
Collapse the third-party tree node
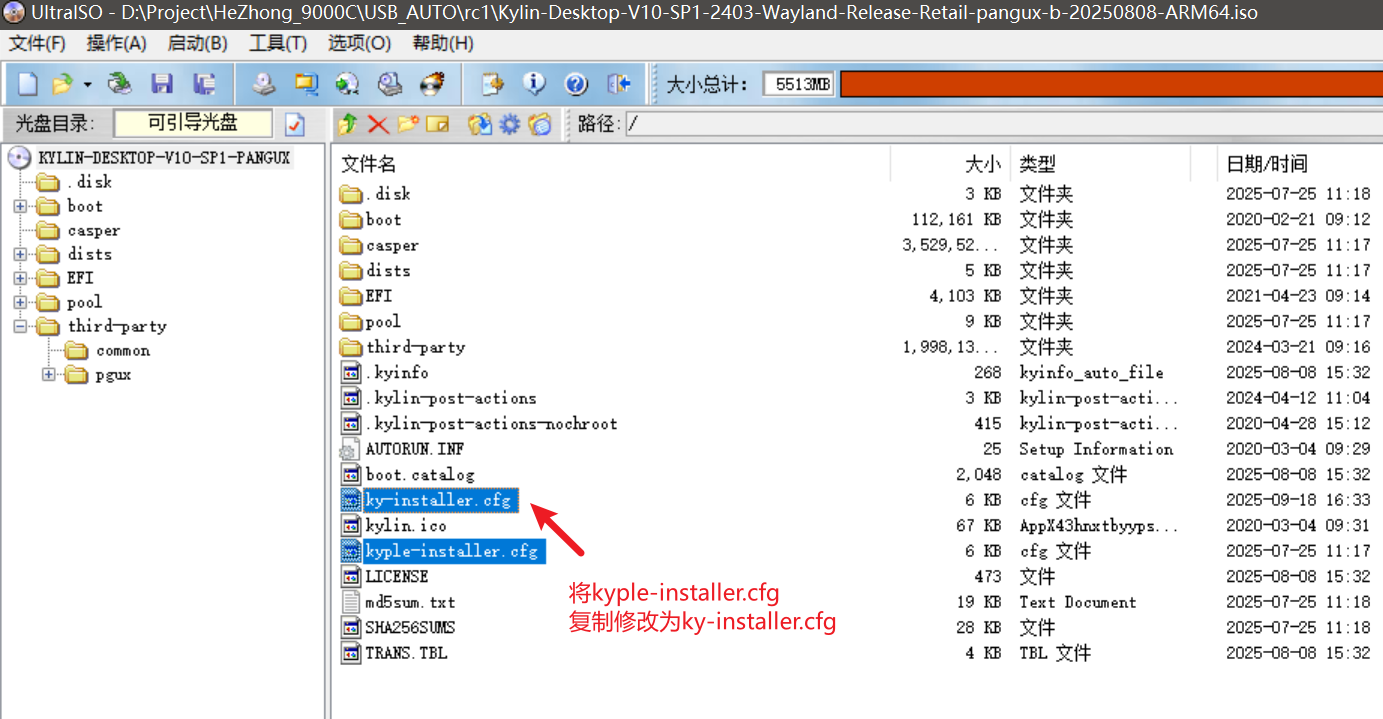(20, 326)
